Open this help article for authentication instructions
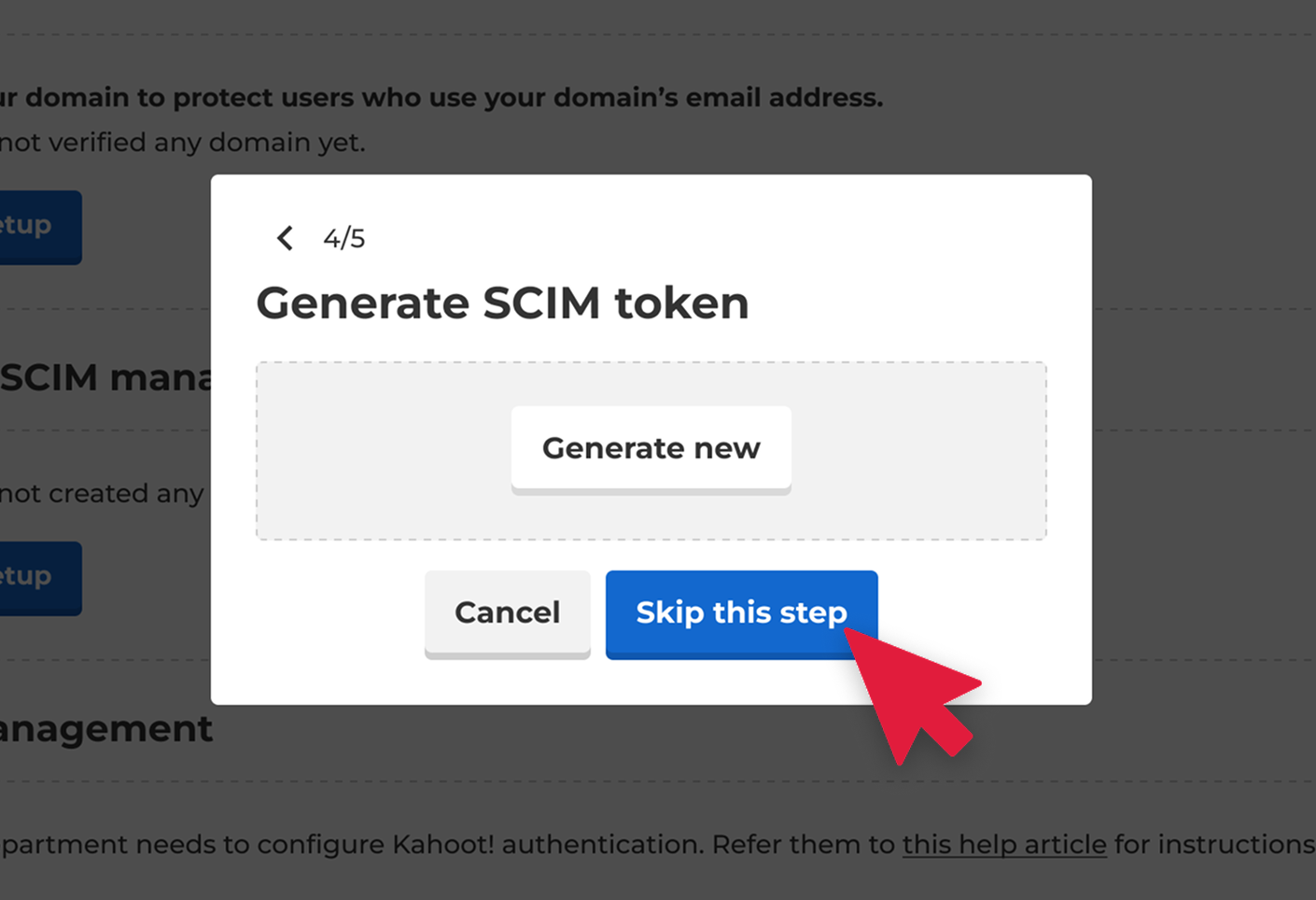The image size is (1316, 900). 1004,845
